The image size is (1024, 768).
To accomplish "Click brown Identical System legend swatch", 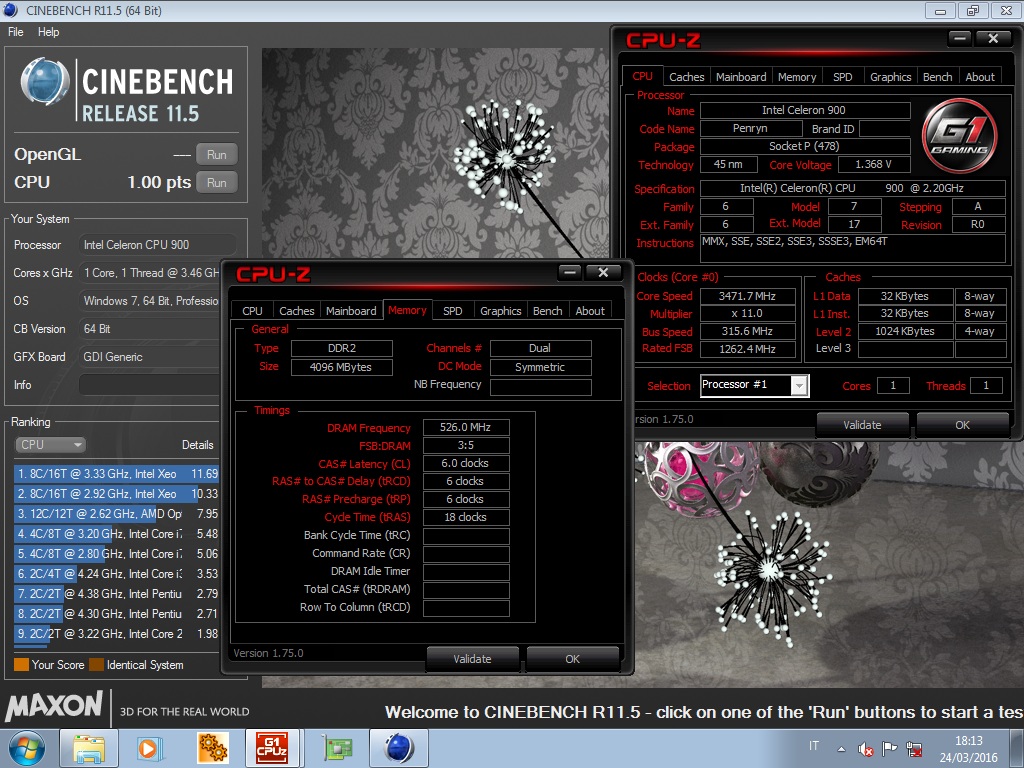I will tap(97, 665).
